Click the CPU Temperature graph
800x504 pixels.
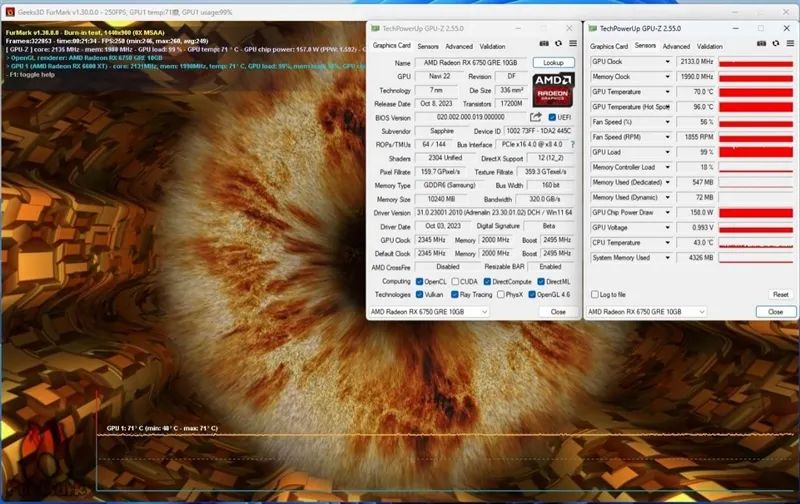click(756, 243)
